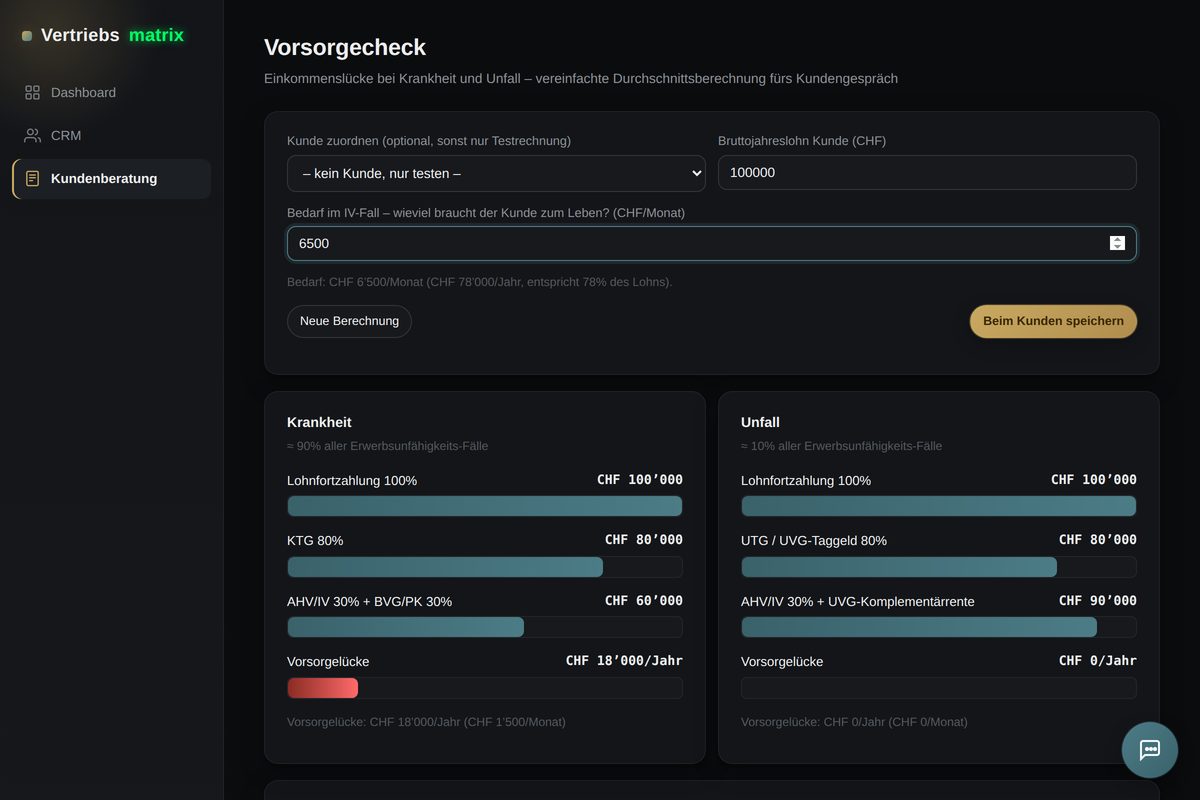Click the Krankheit Lohnfortzahlung 100% bar

[485, 506]
